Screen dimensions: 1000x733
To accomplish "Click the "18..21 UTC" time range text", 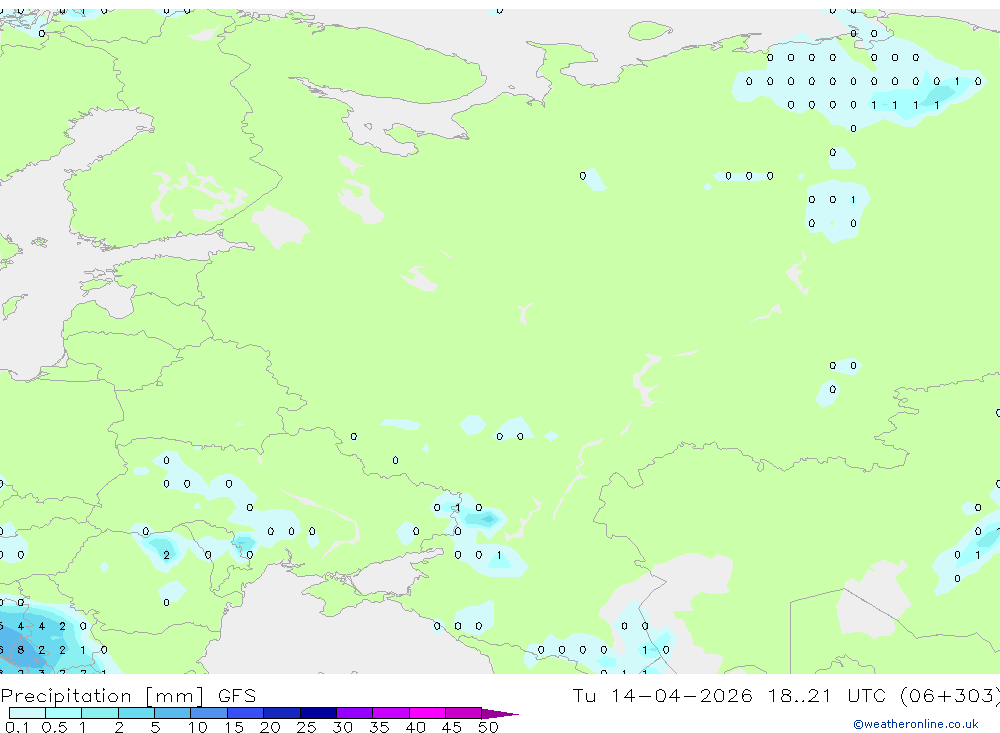I will click(826, 695).
